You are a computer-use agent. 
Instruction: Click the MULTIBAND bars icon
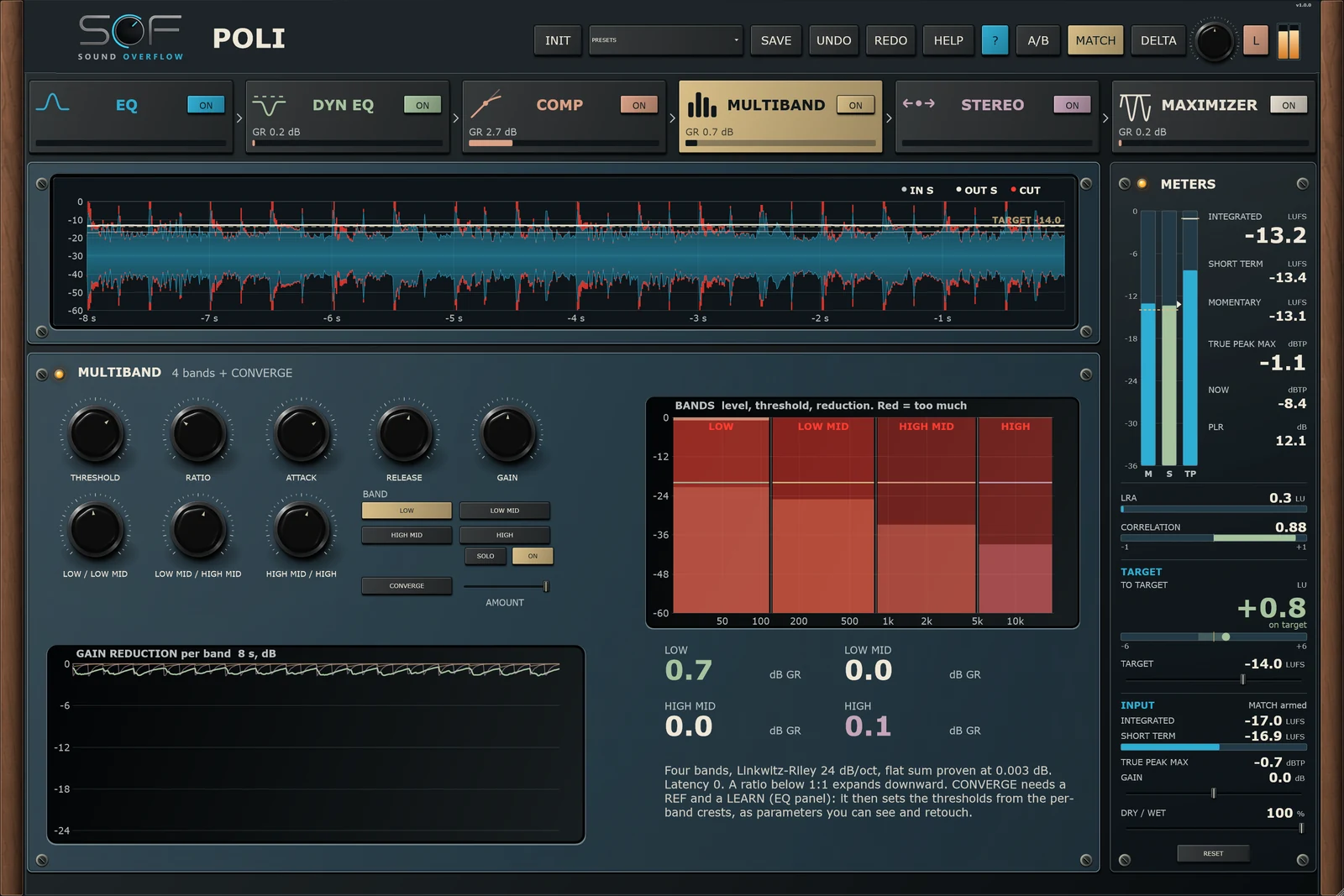pos(701,104)
